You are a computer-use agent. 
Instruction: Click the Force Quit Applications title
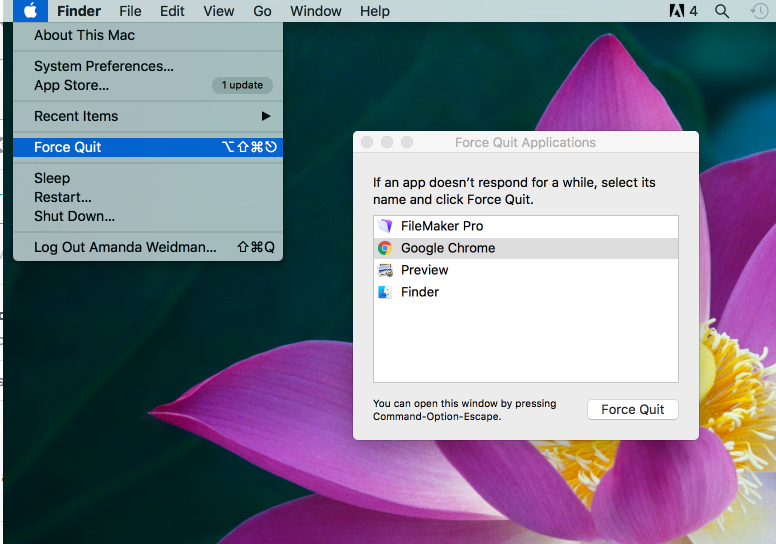tap(525, 143)
